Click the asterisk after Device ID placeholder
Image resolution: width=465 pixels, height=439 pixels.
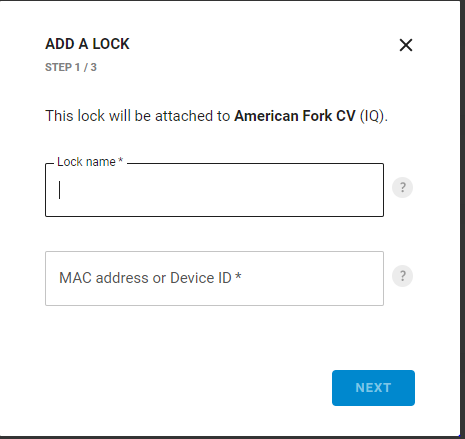[x=238, y=276]
